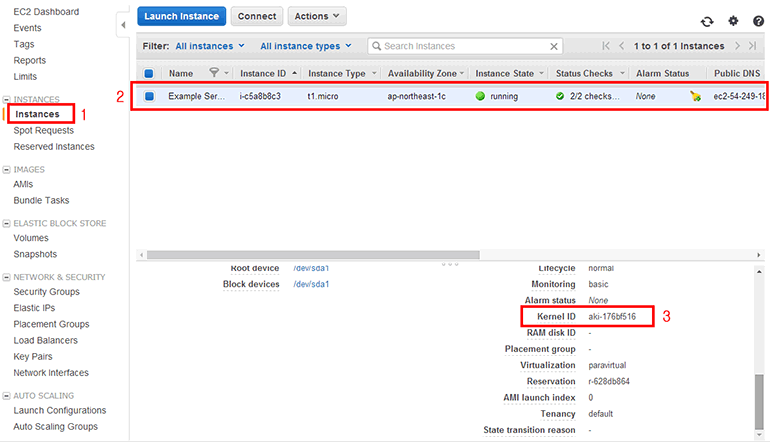Open the Actions dropdown

coord(317,16)
